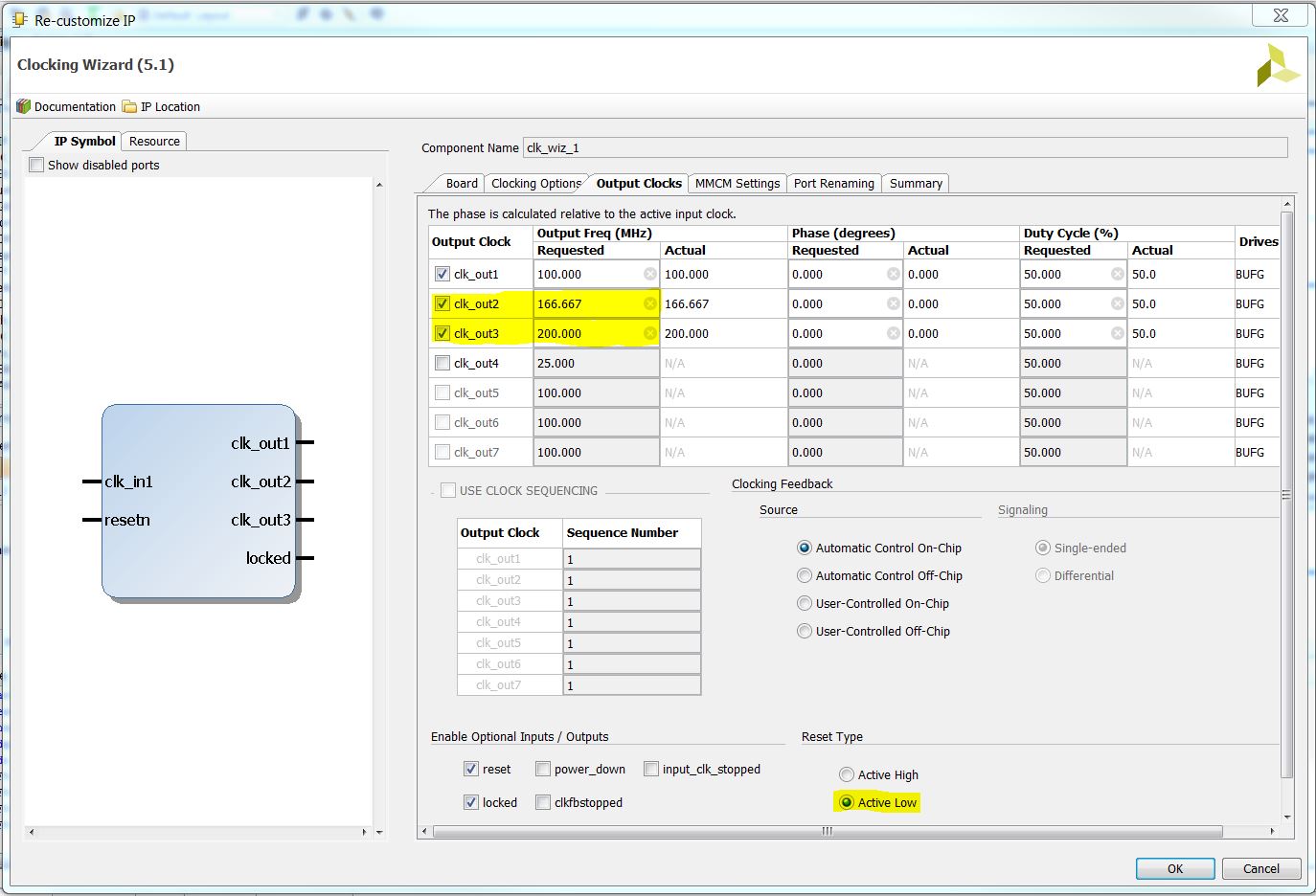Enable the power_down input
The image size is (1316, 896).
pyautogui.click(x=543, y=769)
